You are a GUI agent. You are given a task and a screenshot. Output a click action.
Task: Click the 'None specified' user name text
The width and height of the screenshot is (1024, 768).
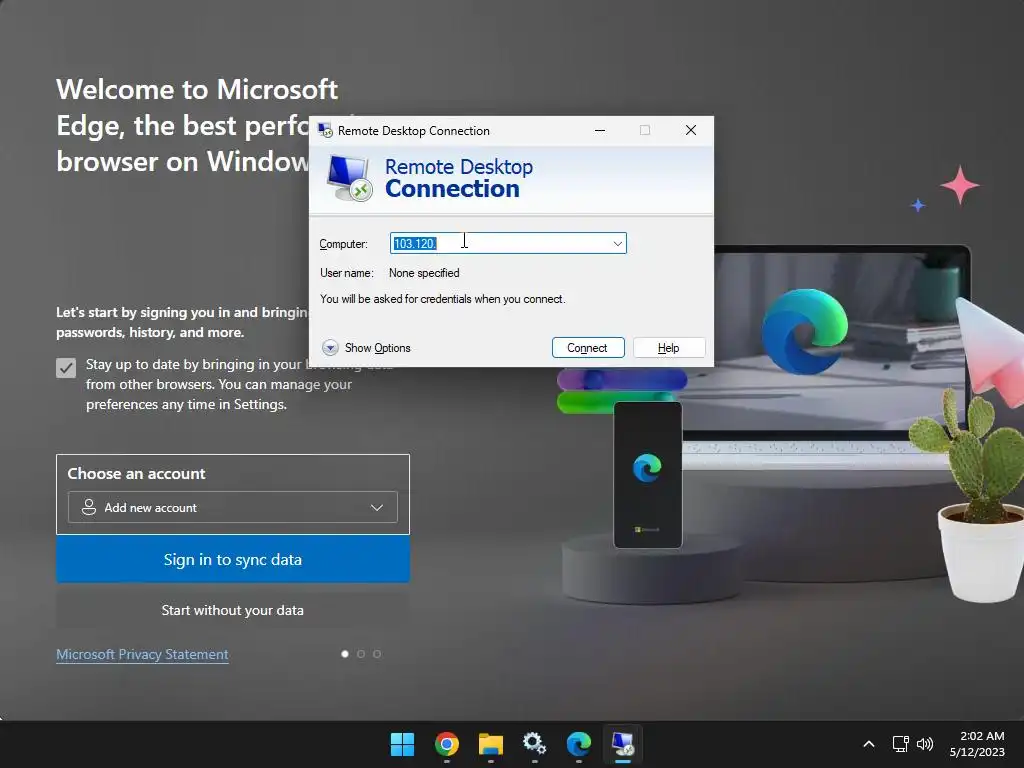pos(424,273)
